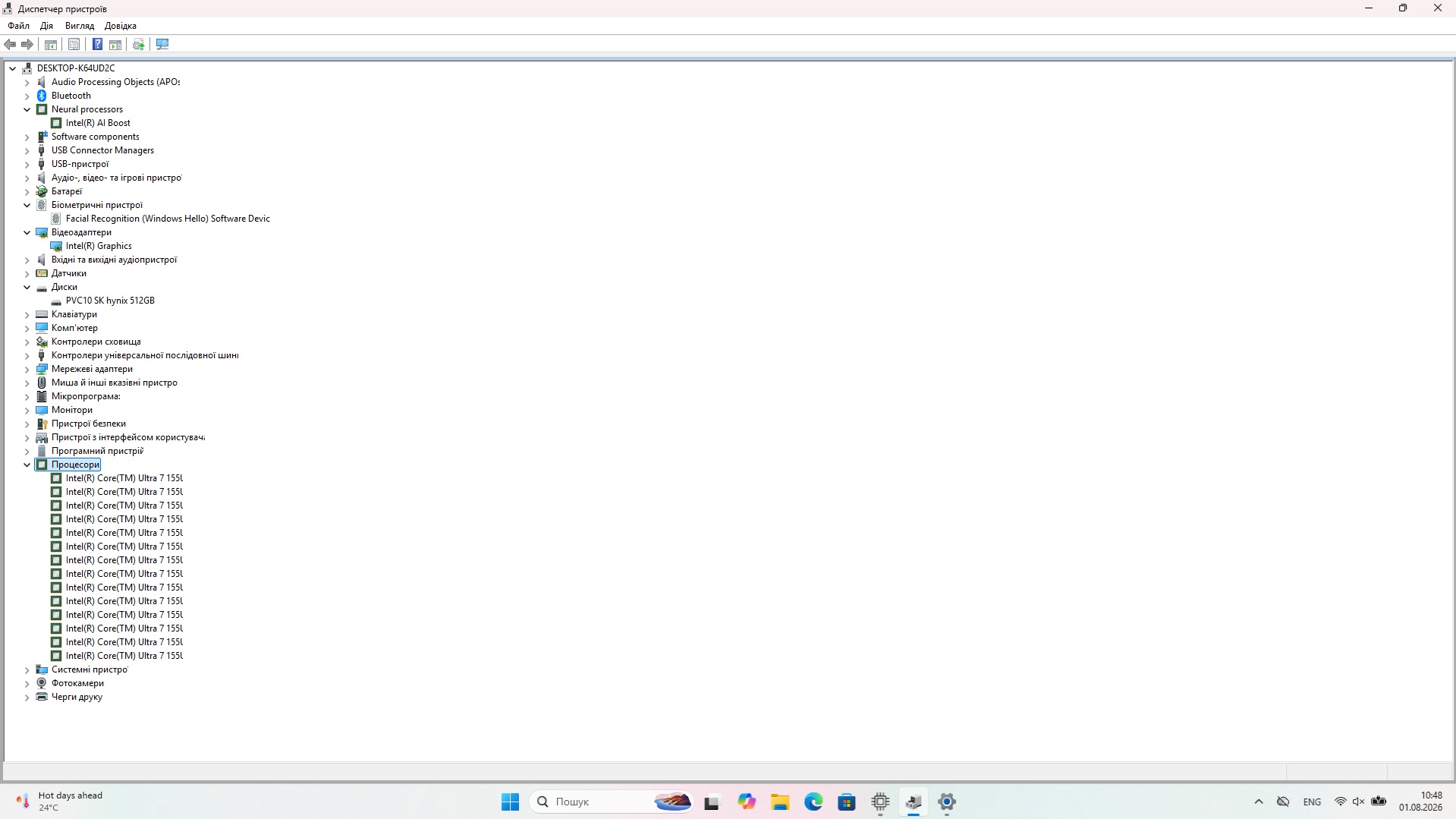Select Facial Recognition (Windows Hello) Software Device
1456x819 pixels.
[168, 219]
